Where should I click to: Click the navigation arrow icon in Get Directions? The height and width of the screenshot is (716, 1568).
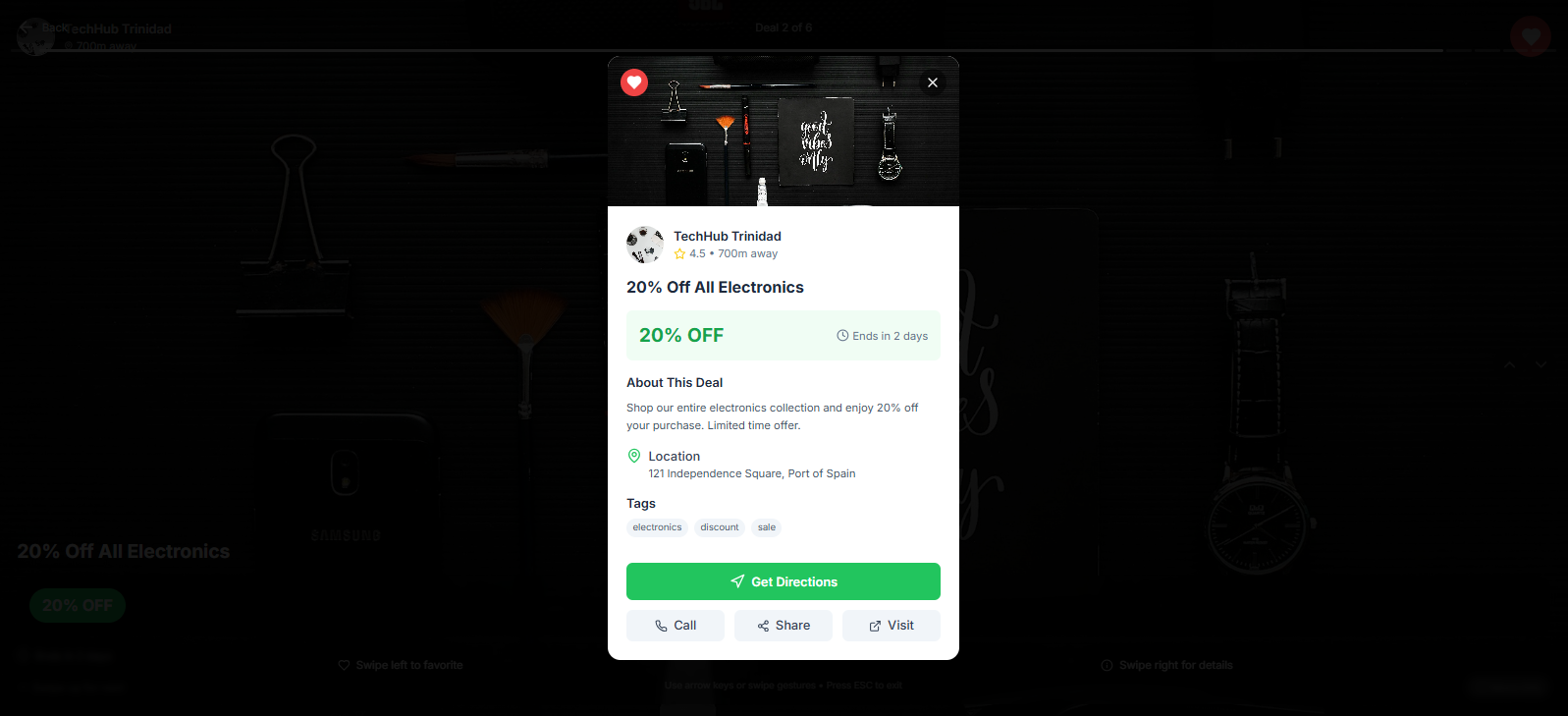pyautogui.click(x=737, y=581)
